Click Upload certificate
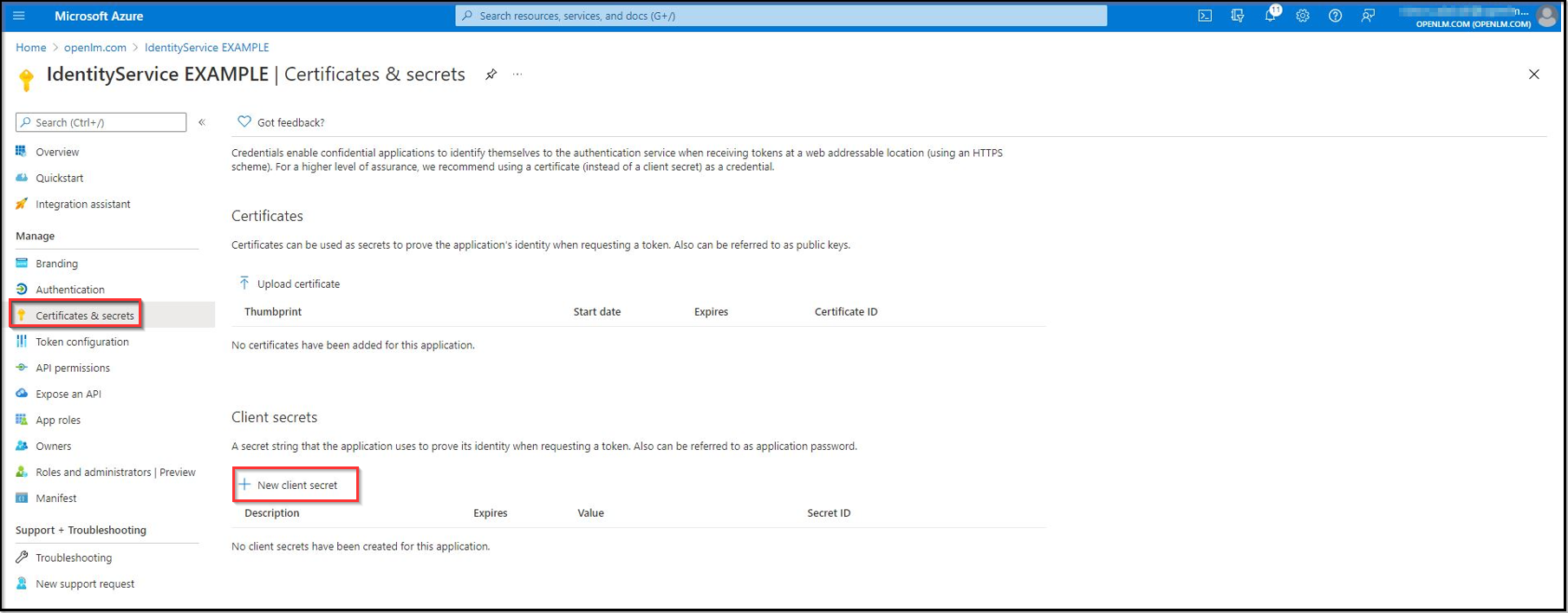This screenshot has width=1568, height=613. [297, 284]
